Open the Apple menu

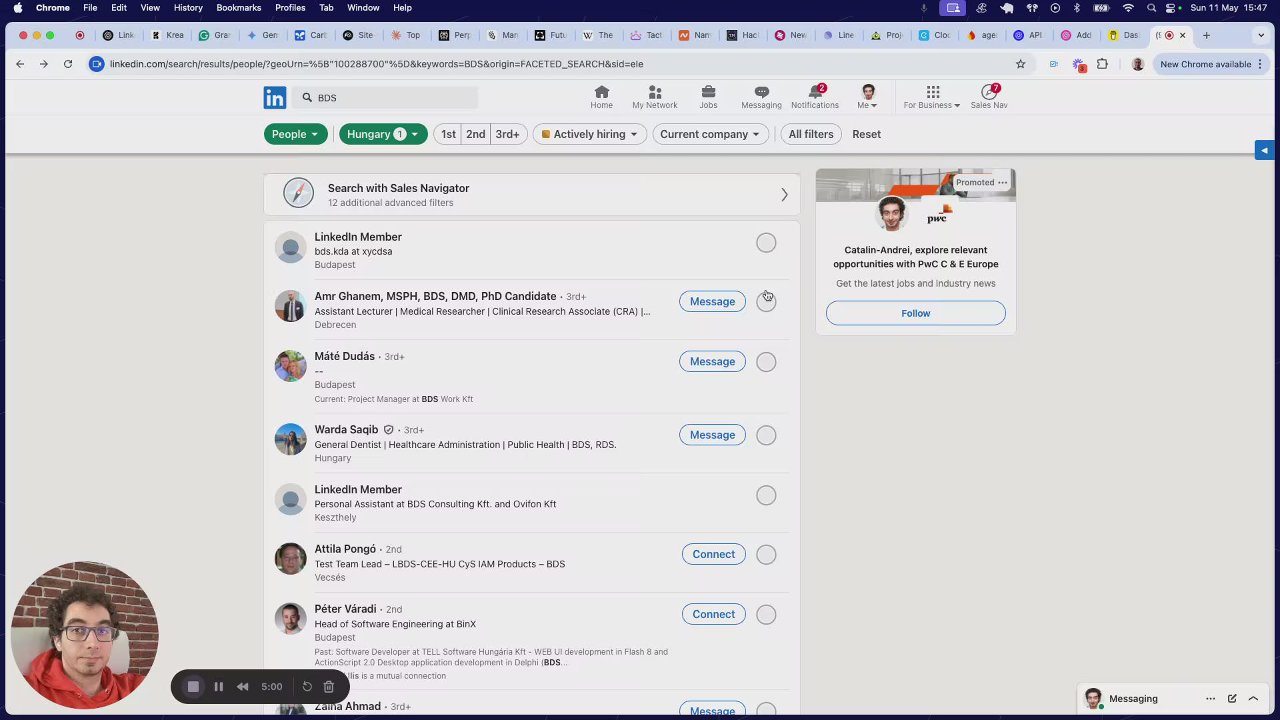pyautogui.click(x=17, y=8)
